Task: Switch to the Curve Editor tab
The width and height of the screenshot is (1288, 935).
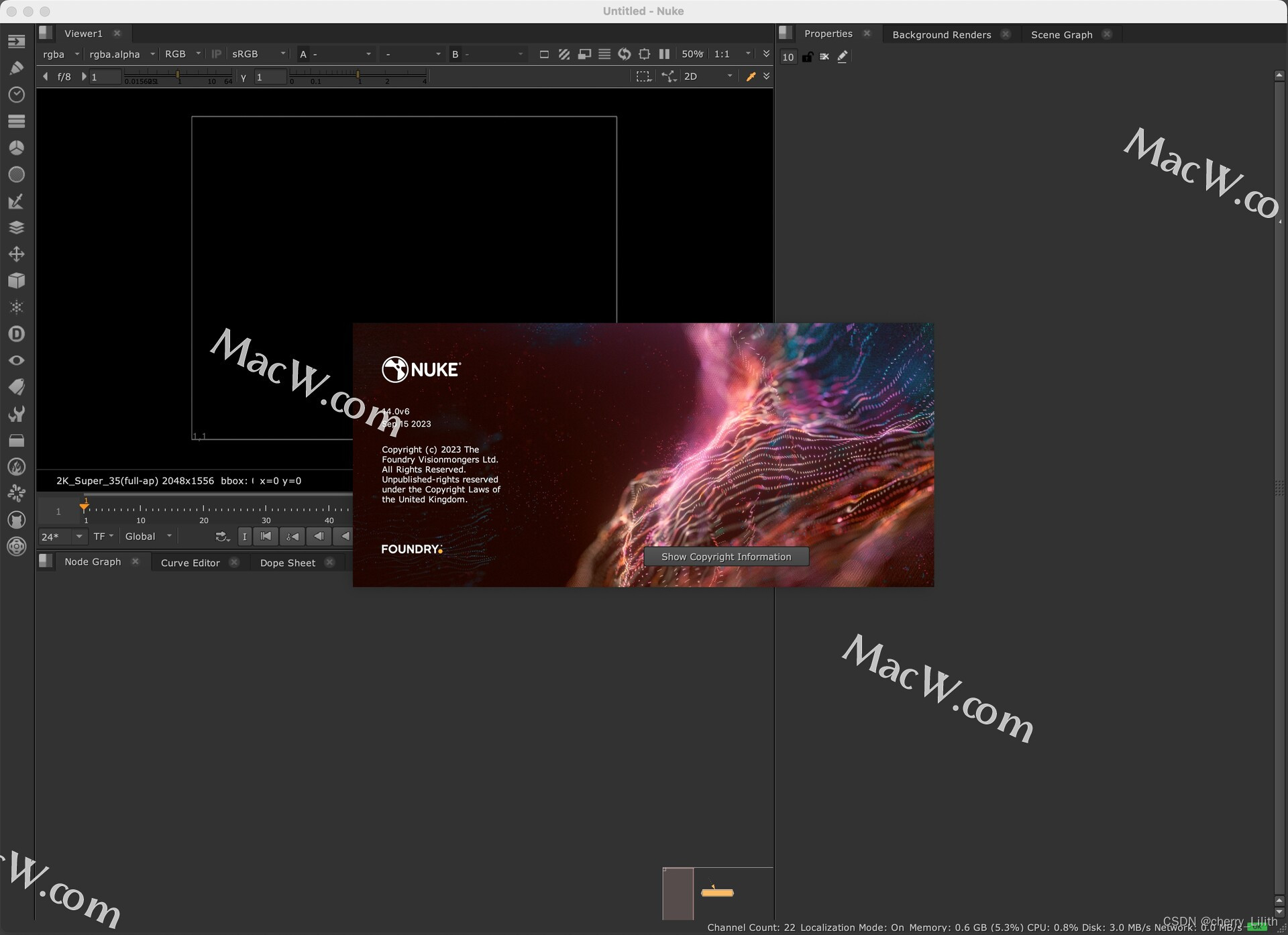Action: click(190, 563)
